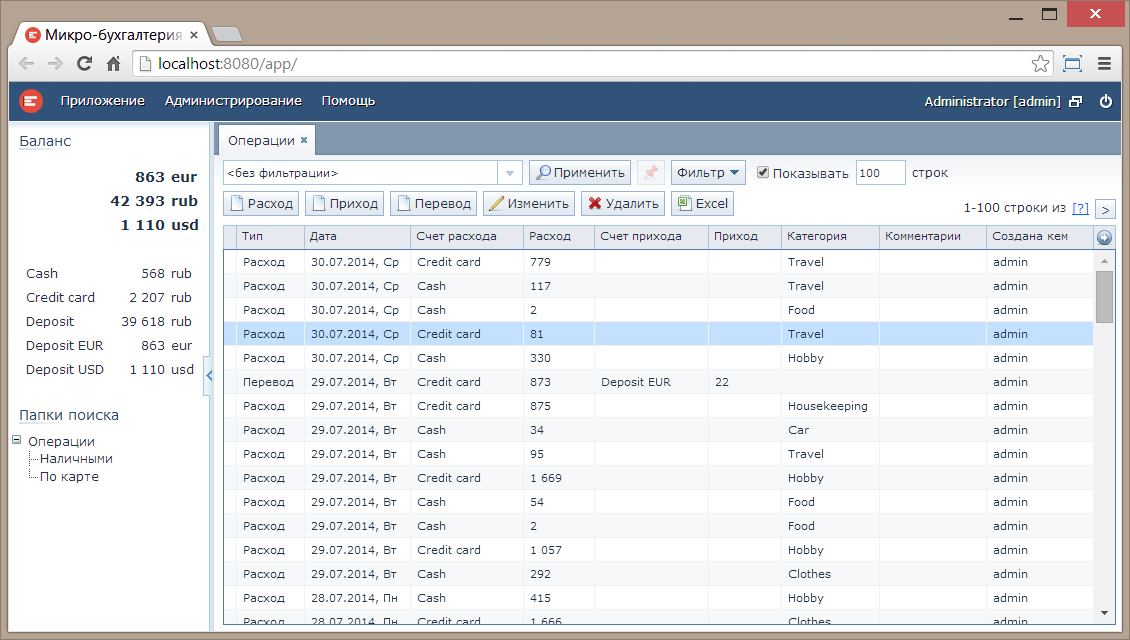Click the red app logo icon
1130x640 pixels.
(30, 102)
